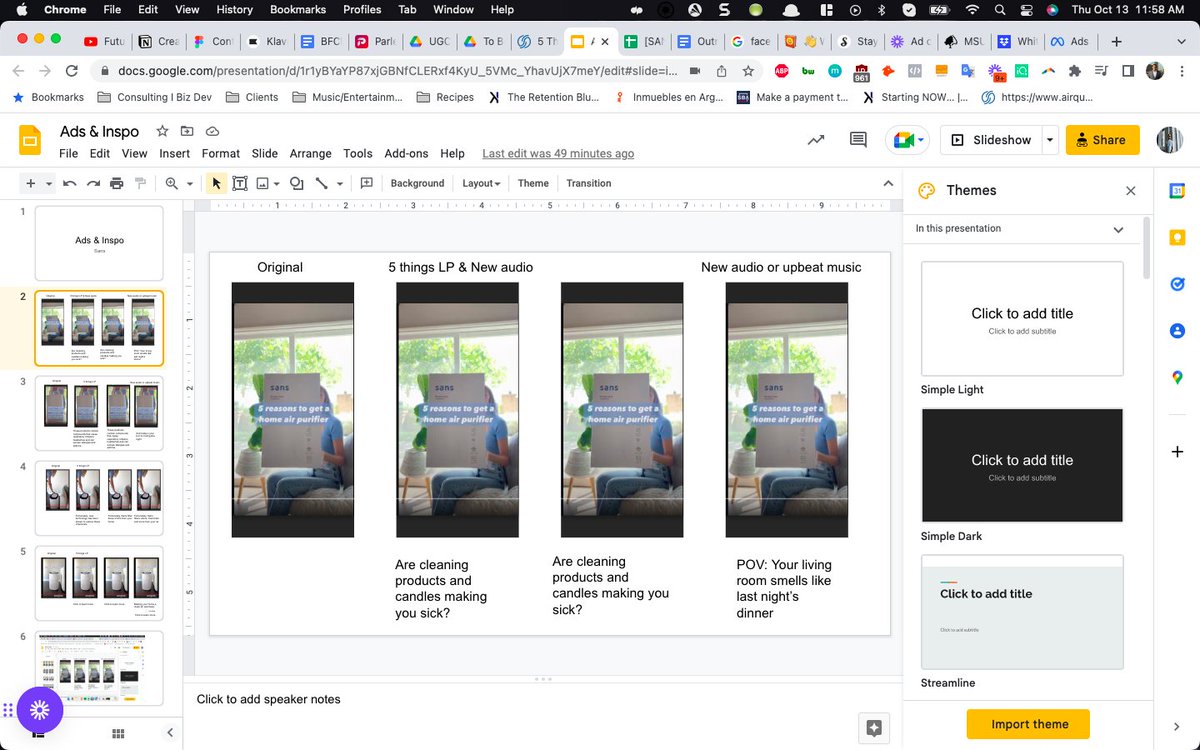
Task: Choose the select cursor tool
Action: (x=216, y=183)
